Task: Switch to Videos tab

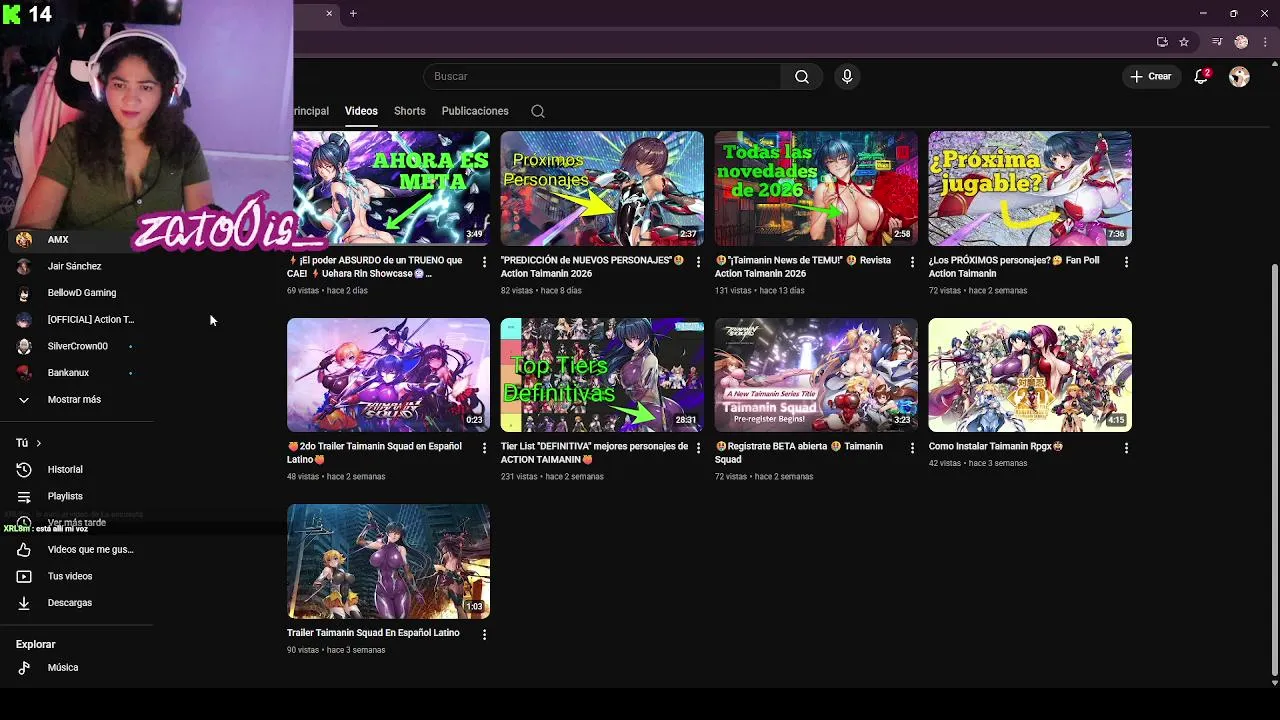Action: tap(361, 111)
